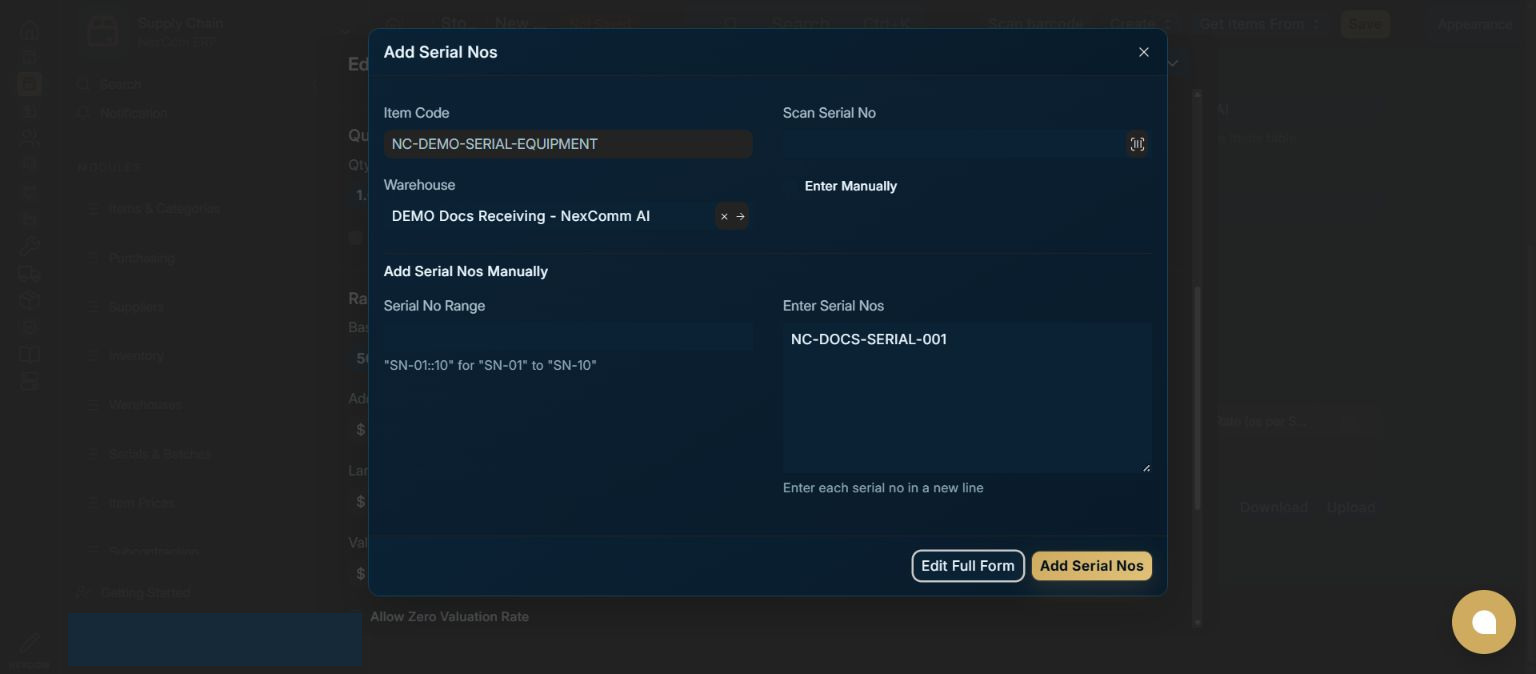Open the Item Prices module

pyautogui.click(x=141, y=502)
